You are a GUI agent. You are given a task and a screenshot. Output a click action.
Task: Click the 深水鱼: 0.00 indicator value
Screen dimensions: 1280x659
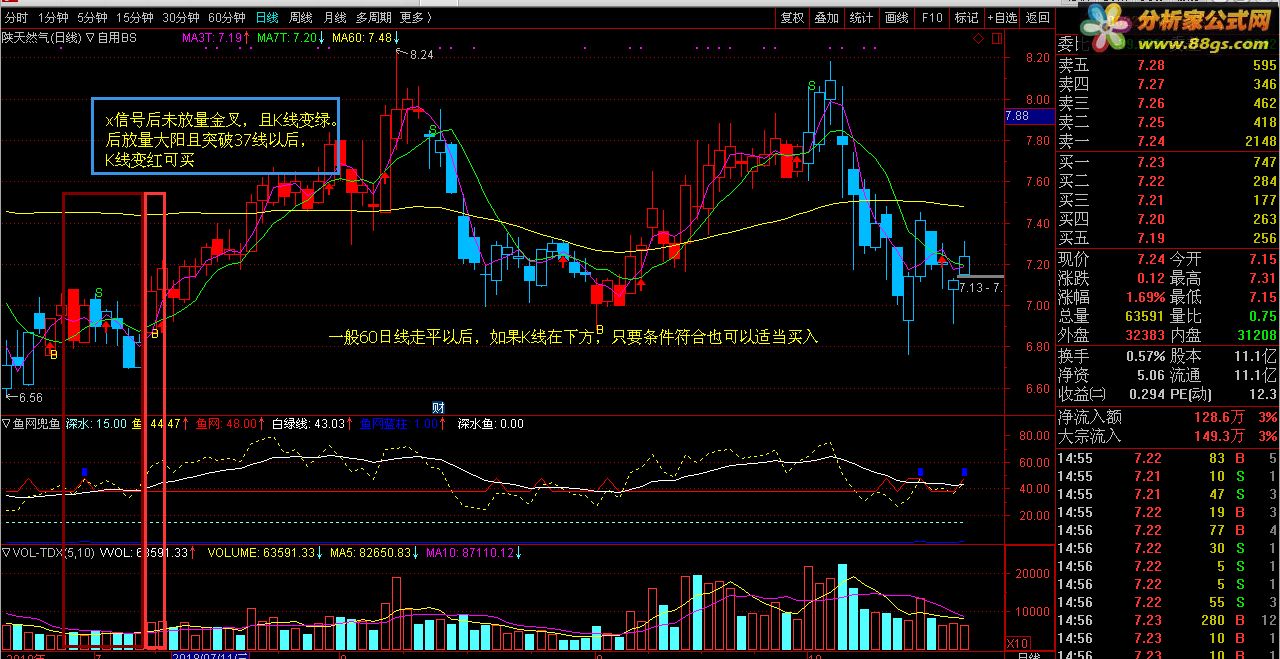pyautogui.click(x=491, y=424)
